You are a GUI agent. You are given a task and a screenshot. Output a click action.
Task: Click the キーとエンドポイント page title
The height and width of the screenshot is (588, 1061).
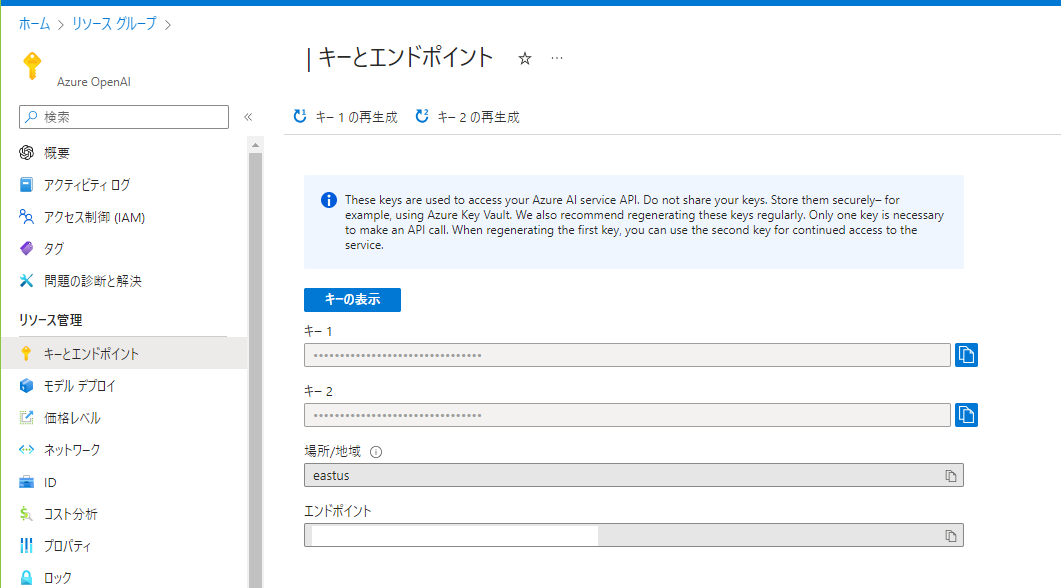tap(405, 58)
